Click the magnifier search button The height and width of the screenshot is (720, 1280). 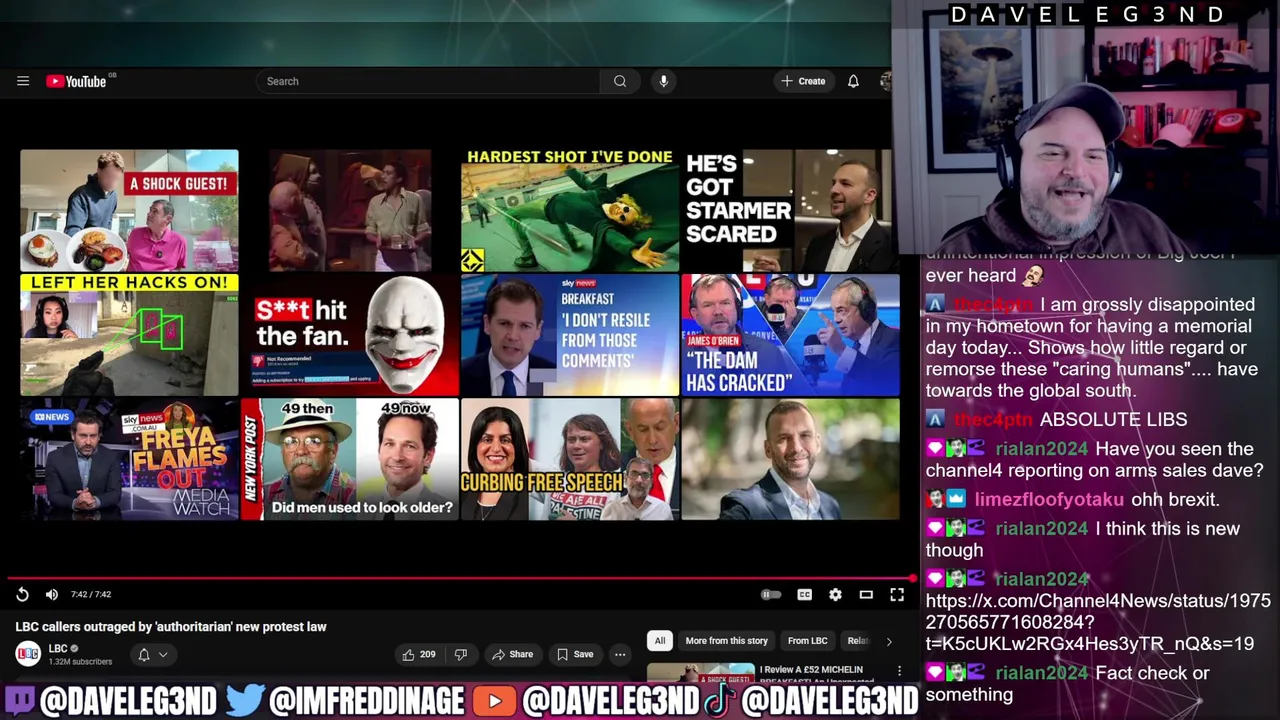(x=620, y=81)
